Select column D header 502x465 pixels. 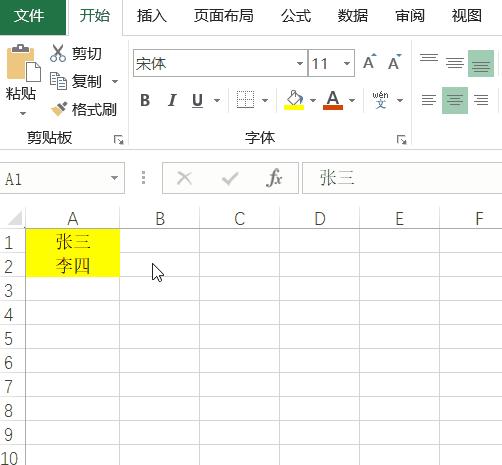pos(320,218)
